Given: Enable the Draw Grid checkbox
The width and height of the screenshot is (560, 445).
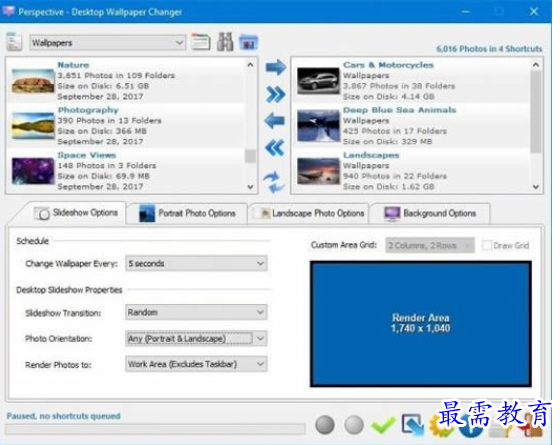Looking at the screenshot, I should (486, 245).
